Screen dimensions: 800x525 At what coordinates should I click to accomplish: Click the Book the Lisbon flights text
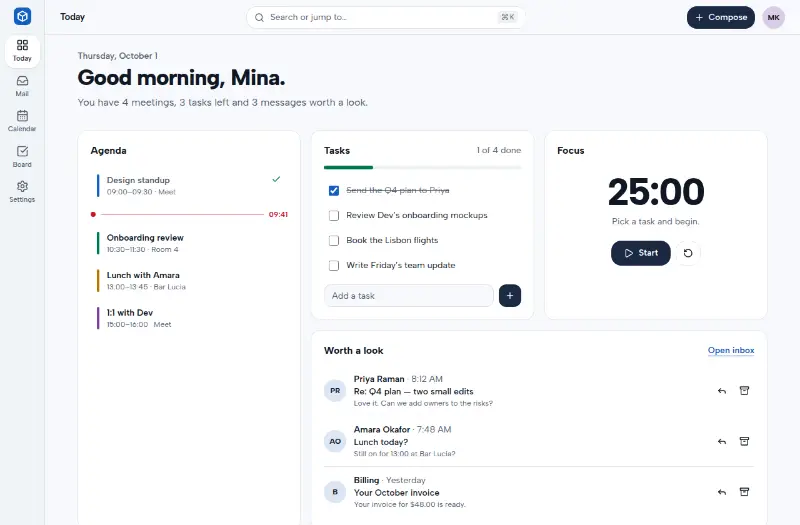(x=392, y=240)
